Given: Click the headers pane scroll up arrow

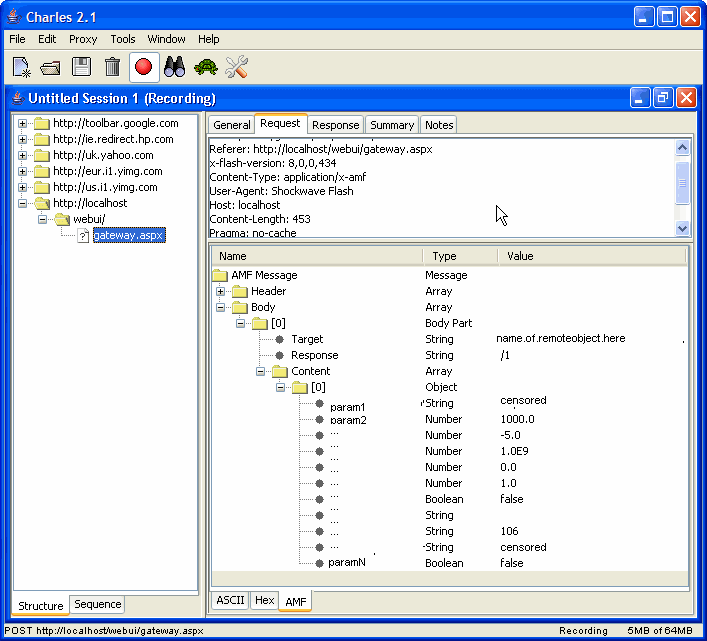Looking at the screenshot, I should click(682, 148).
